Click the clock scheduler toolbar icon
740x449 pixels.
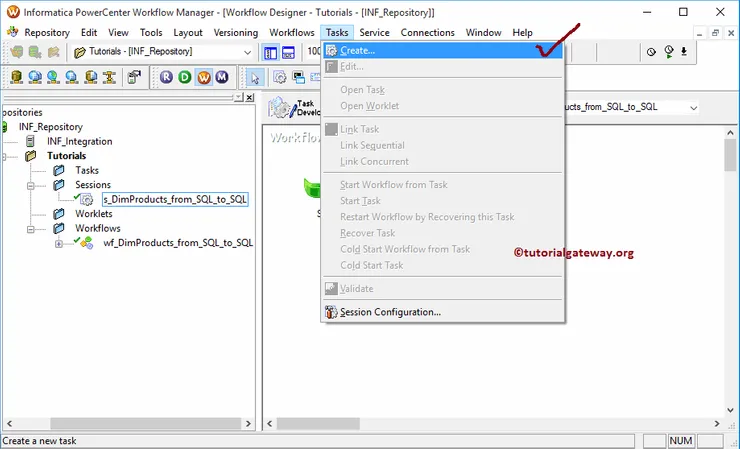tap(651, 52)
